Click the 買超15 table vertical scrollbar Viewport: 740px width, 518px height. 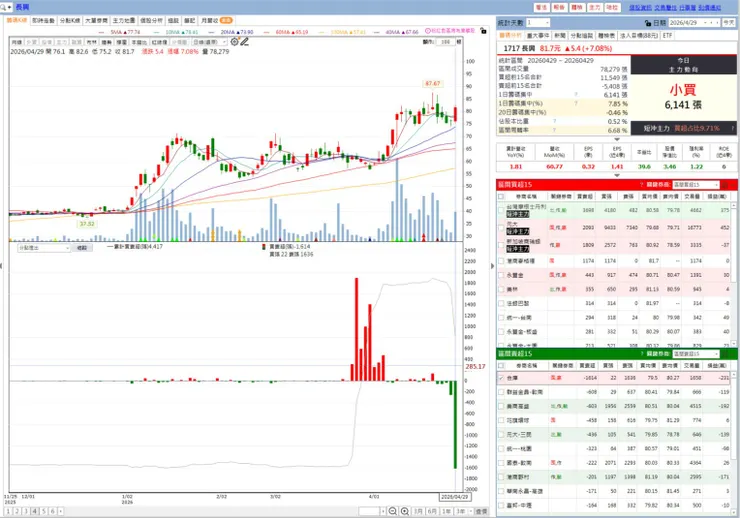click(733, 275)
